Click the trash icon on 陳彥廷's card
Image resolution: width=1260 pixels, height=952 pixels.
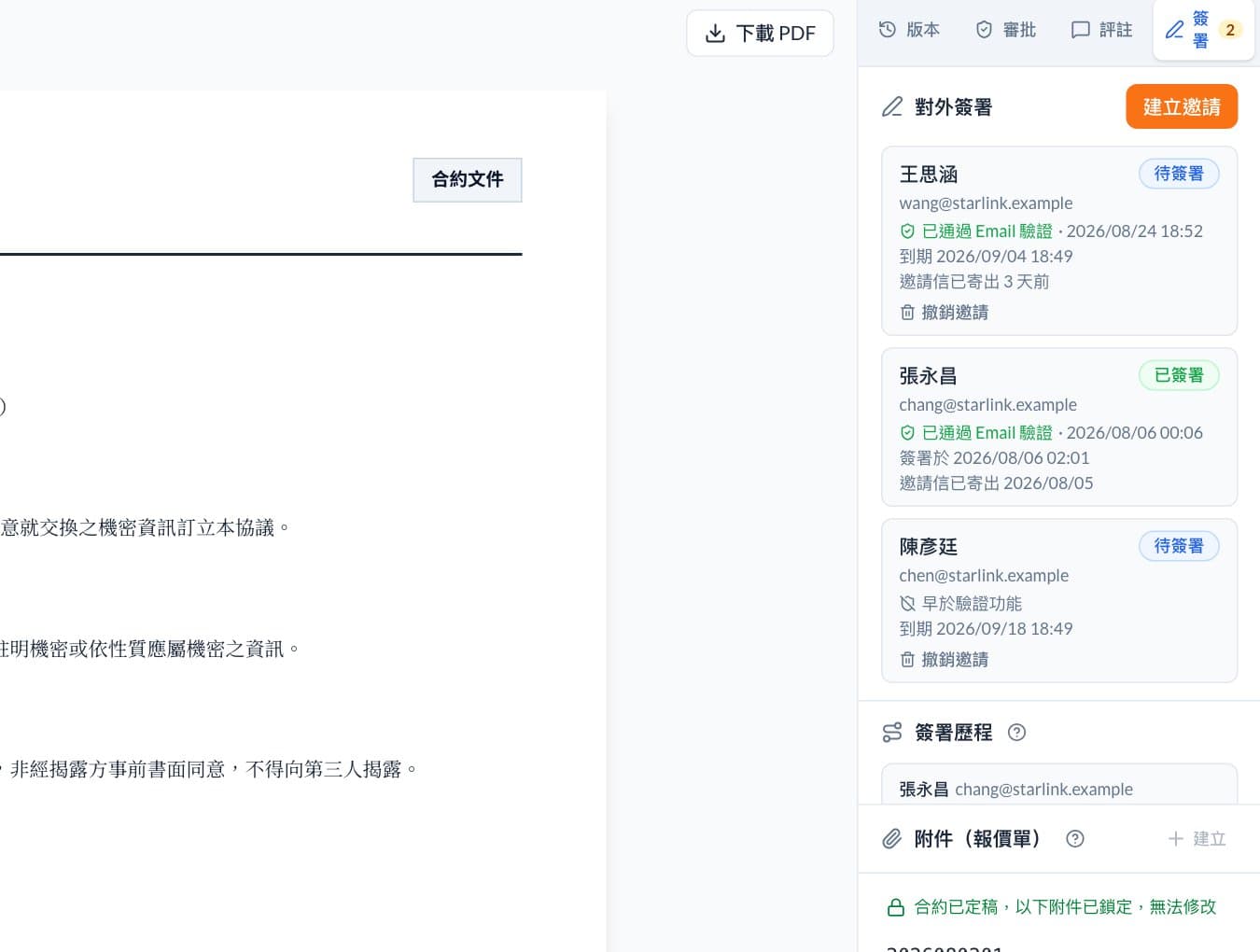pos(907,659)
